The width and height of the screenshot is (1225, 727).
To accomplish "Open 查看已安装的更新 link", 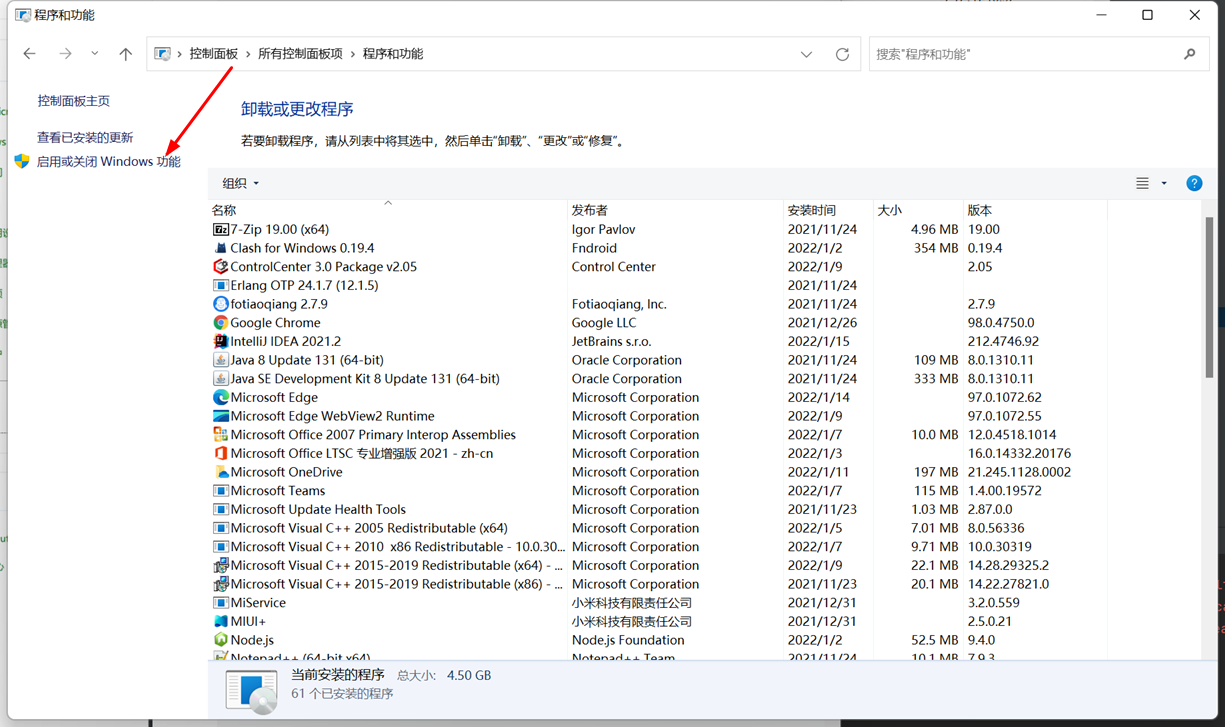I will [x=85, y=137].
